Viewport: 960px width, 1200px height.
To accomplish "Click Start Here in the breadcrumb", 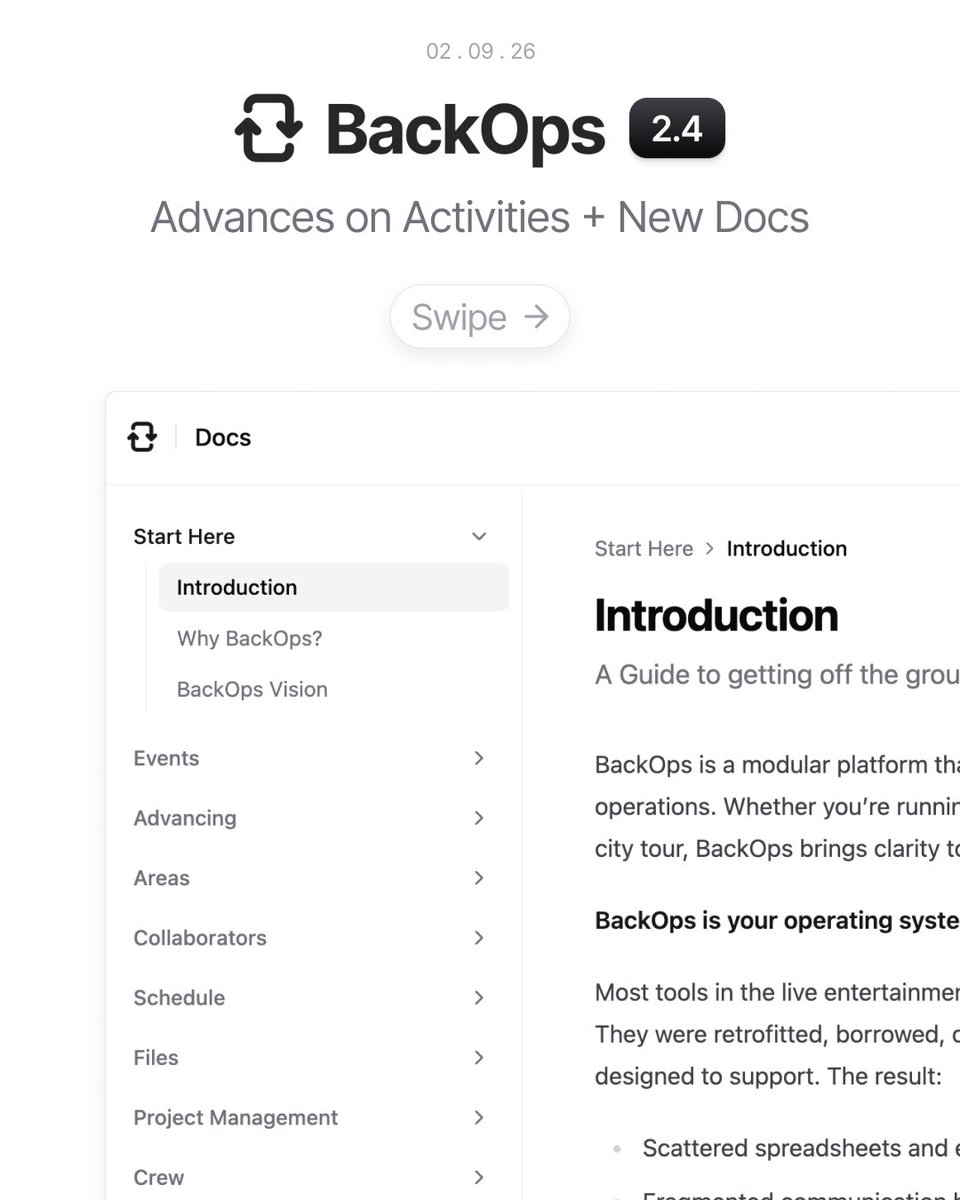I will (644, 548).
